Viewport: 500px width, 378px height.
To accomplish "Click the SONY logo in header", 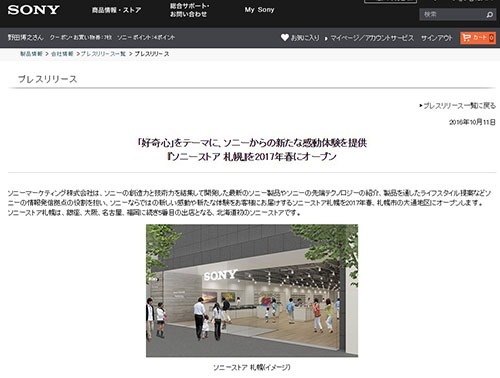I will pos(33,10).
